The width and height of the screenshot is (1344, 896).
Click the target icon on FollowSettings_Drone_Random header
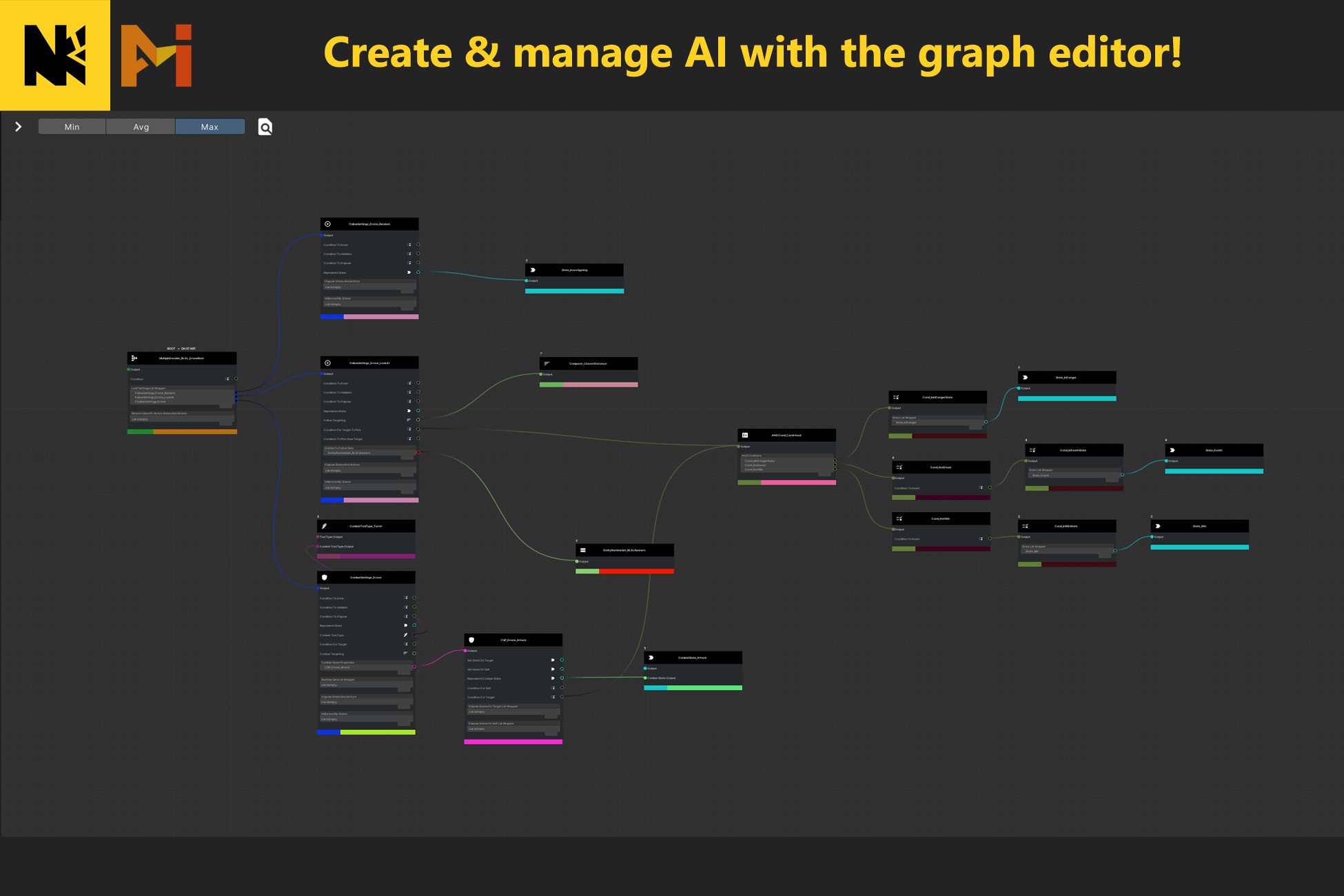click(327, 224)
